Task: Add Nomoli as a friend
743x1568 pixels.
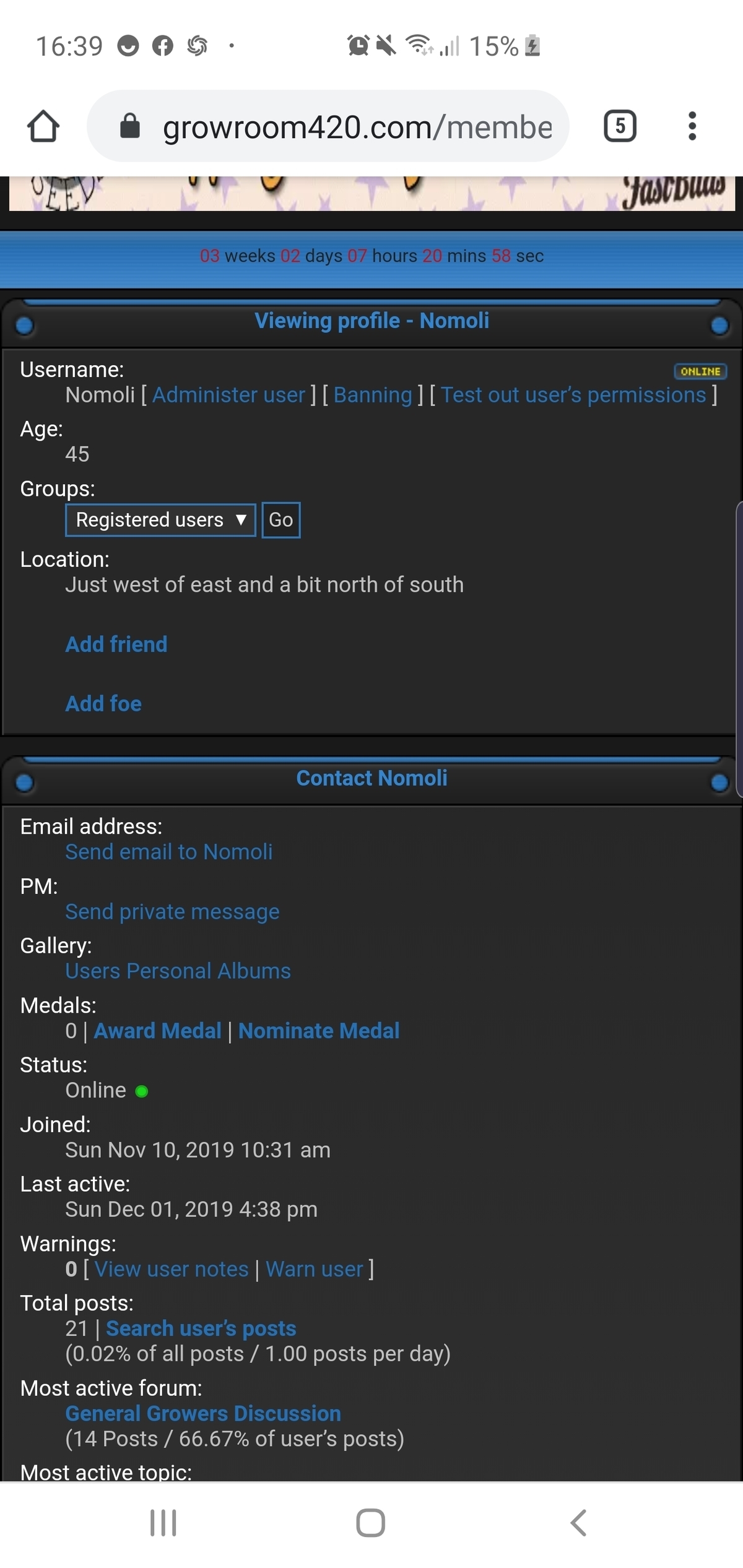Action: (116, 644)
